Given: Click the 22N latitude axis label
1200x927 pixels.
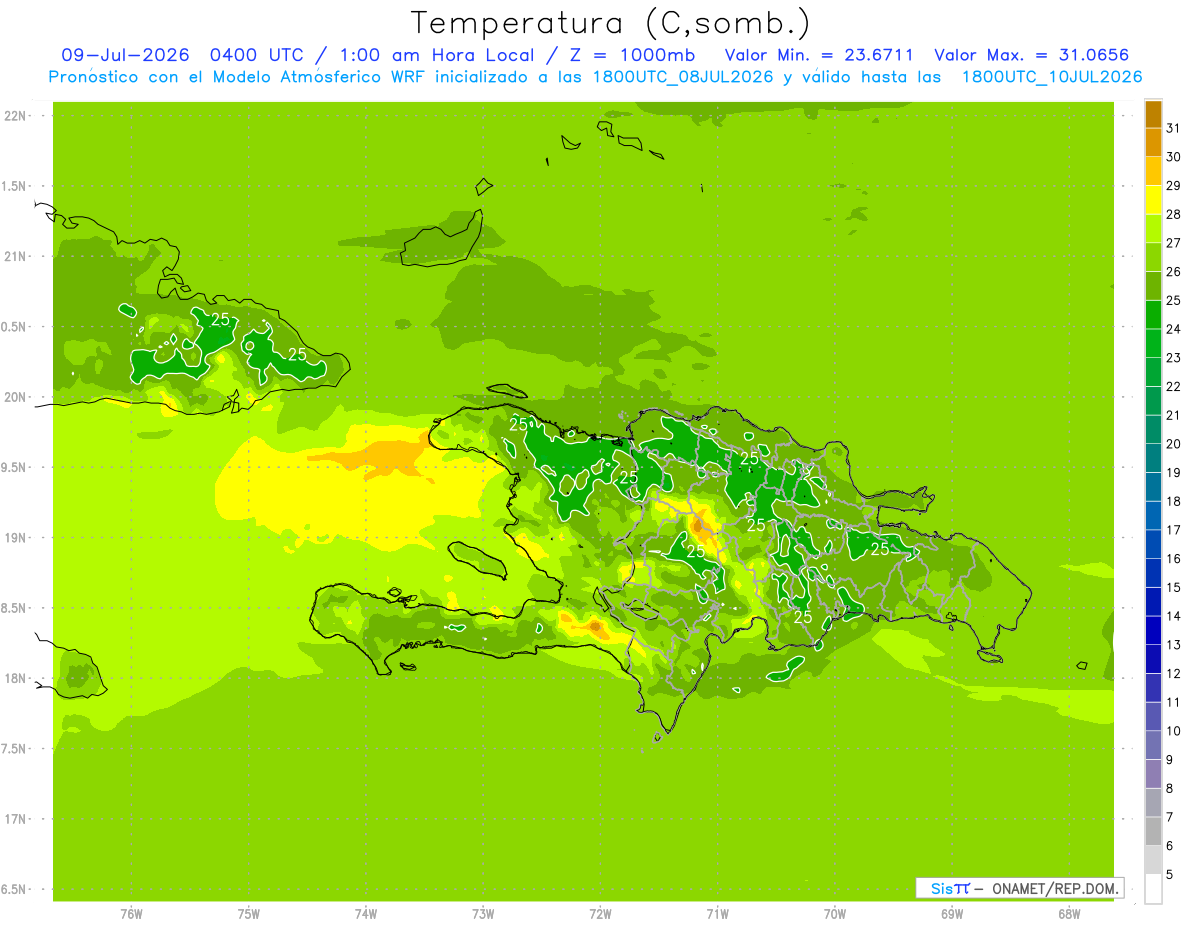Looking at the screenshot, I should [16, 116].
